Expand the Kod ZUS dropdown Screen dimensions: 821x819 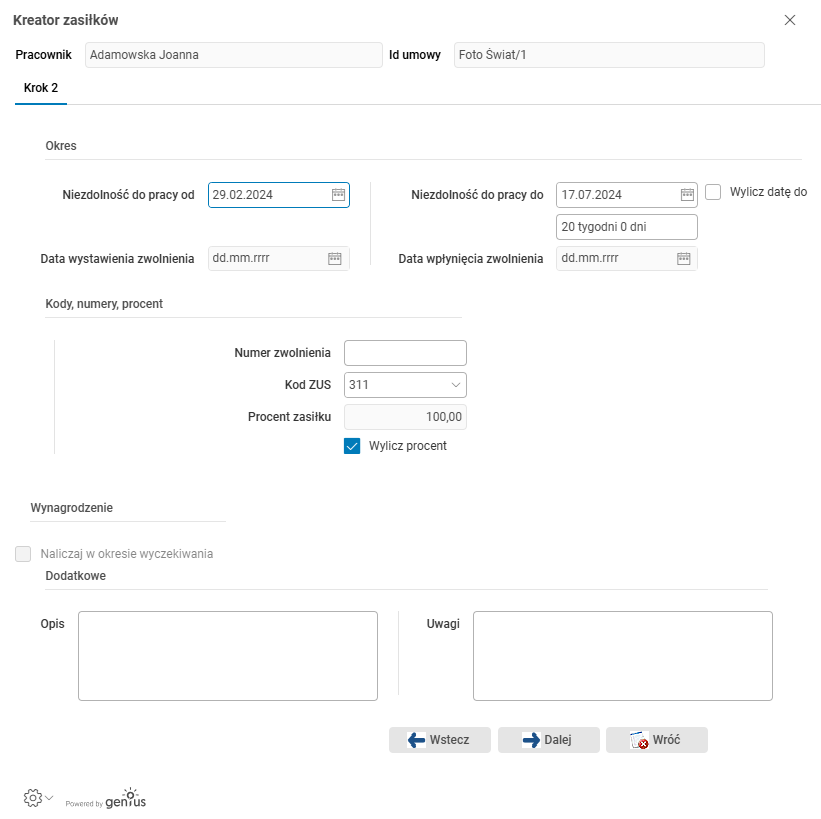[456, 385]
